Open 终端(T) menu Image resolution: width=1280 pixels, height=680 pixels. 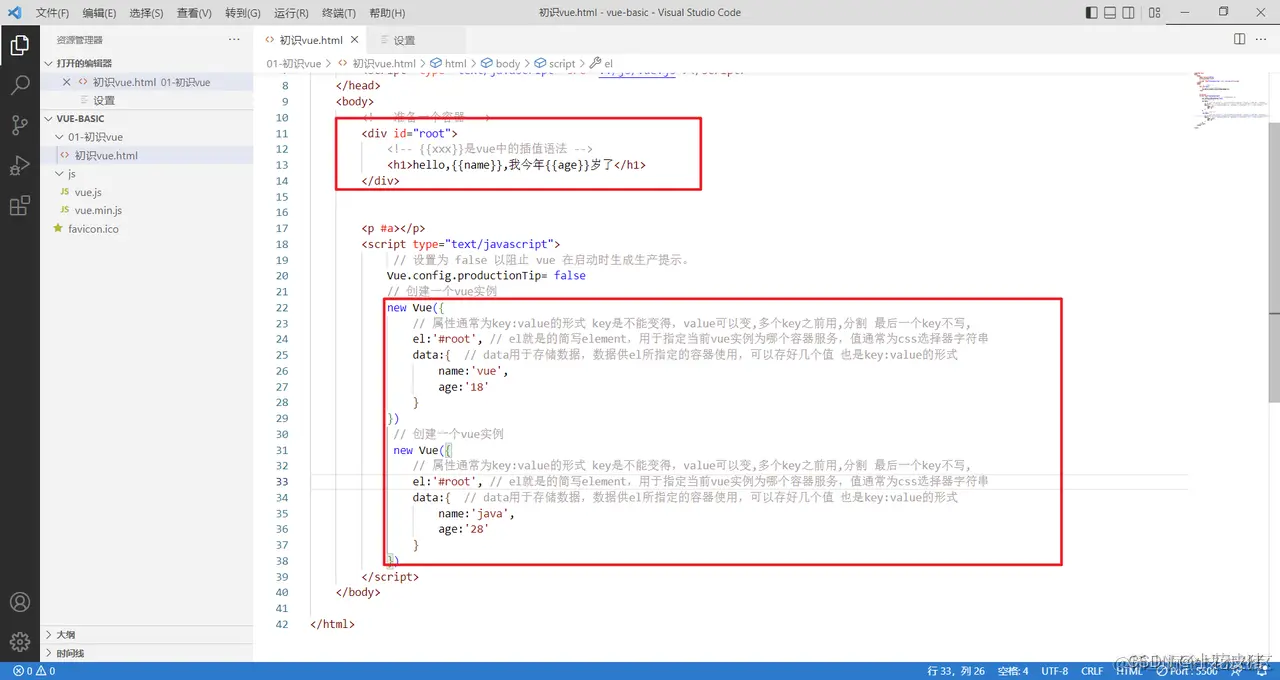(x=338, y=13)
